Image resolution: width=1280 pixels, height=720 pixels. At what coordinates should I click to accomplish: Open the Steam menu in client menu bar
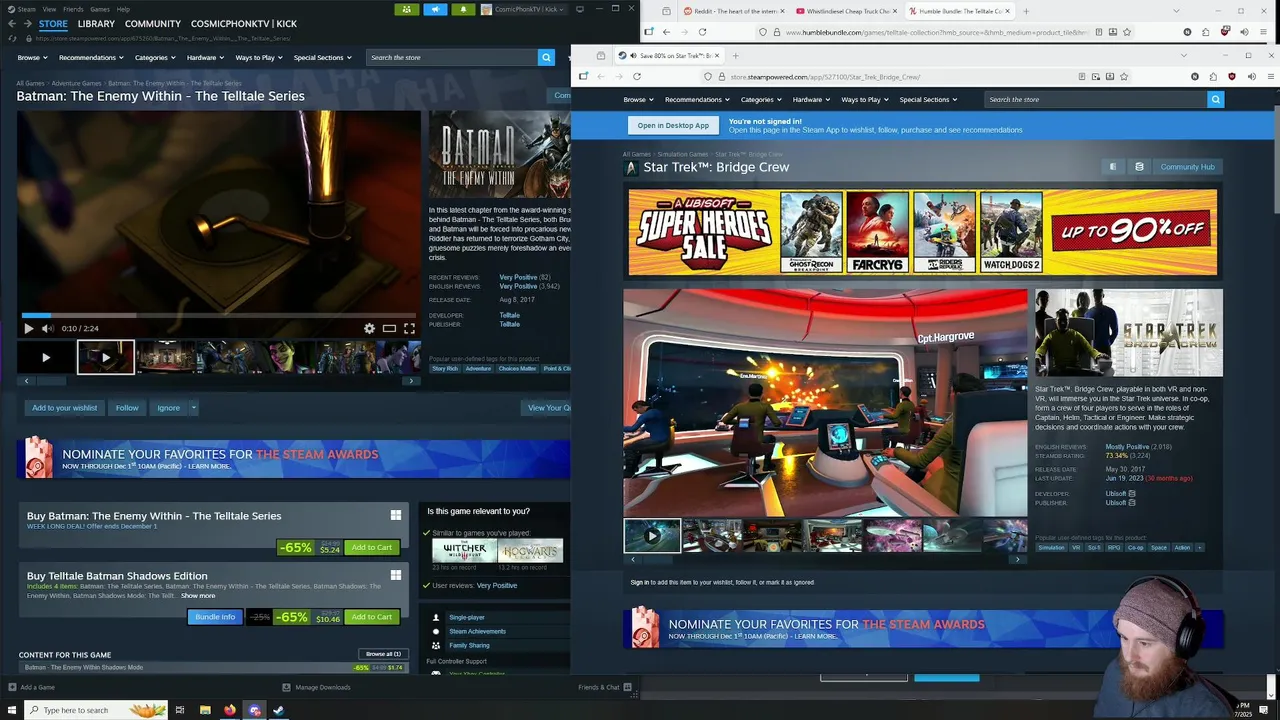(x=22, y=9)
